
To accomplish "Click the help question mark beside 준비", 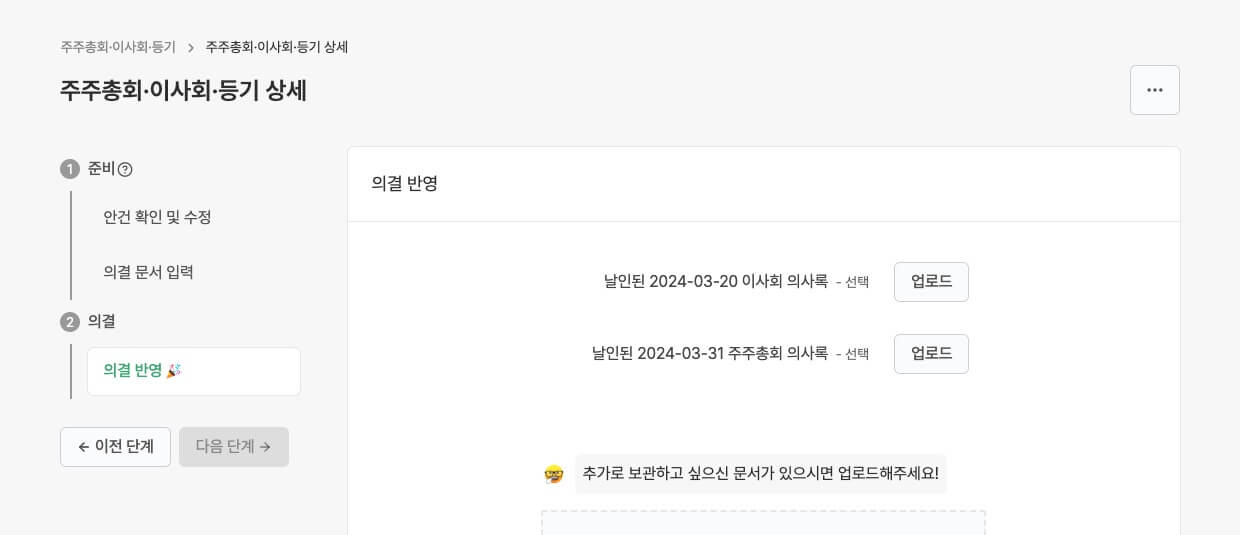I will click(125, 170).
